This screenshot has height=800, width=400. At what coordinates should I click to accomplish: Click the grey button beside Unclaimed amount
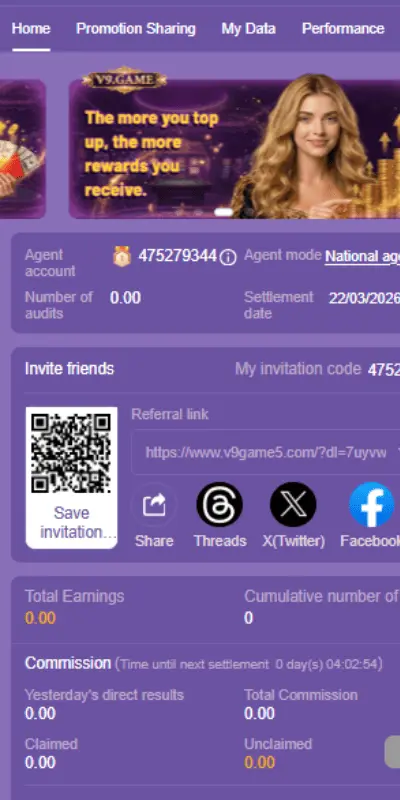tap(392, 752)
